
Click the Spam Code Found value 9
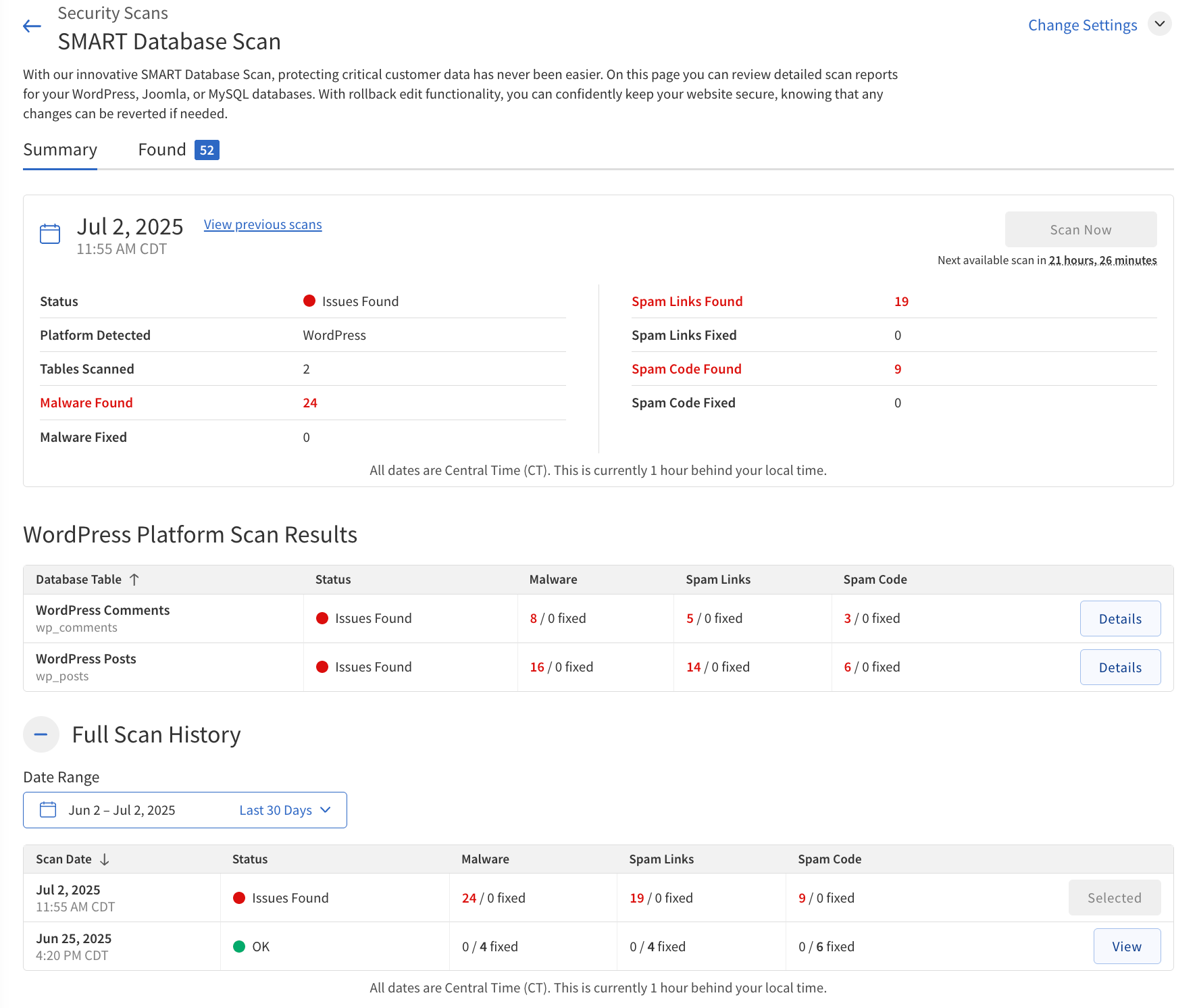point(898,369)
